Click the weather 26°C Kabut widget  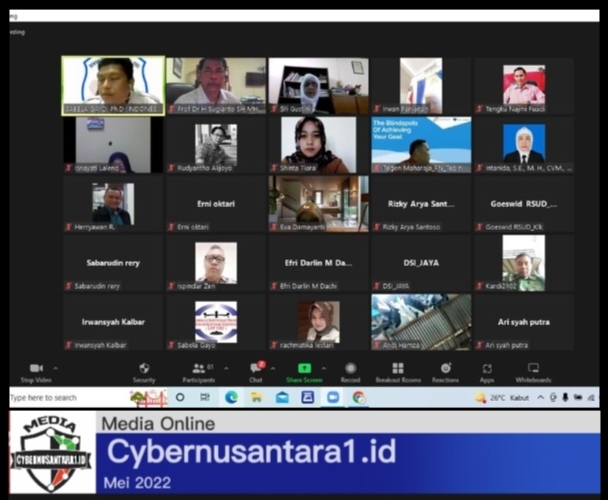pos(502,398)
